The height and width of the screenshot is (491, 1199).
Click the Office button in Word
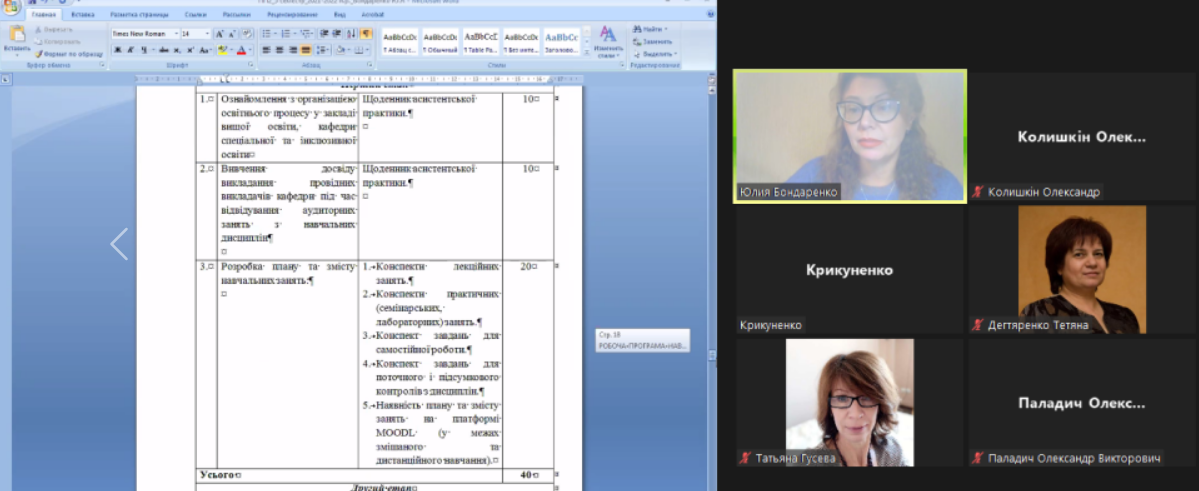(x=10, y=8)
